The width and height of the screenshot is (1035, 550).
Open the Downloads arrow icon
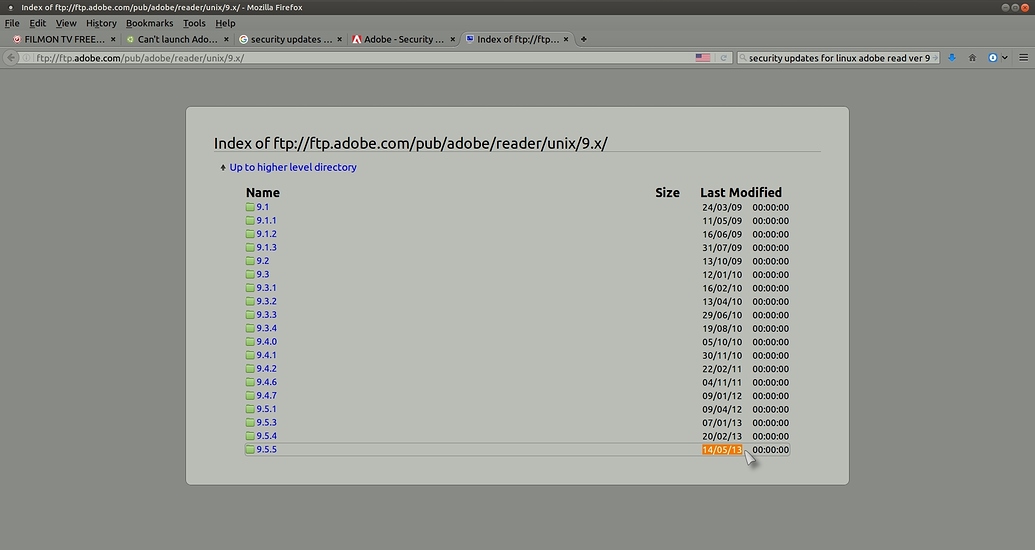click(952, 58)
